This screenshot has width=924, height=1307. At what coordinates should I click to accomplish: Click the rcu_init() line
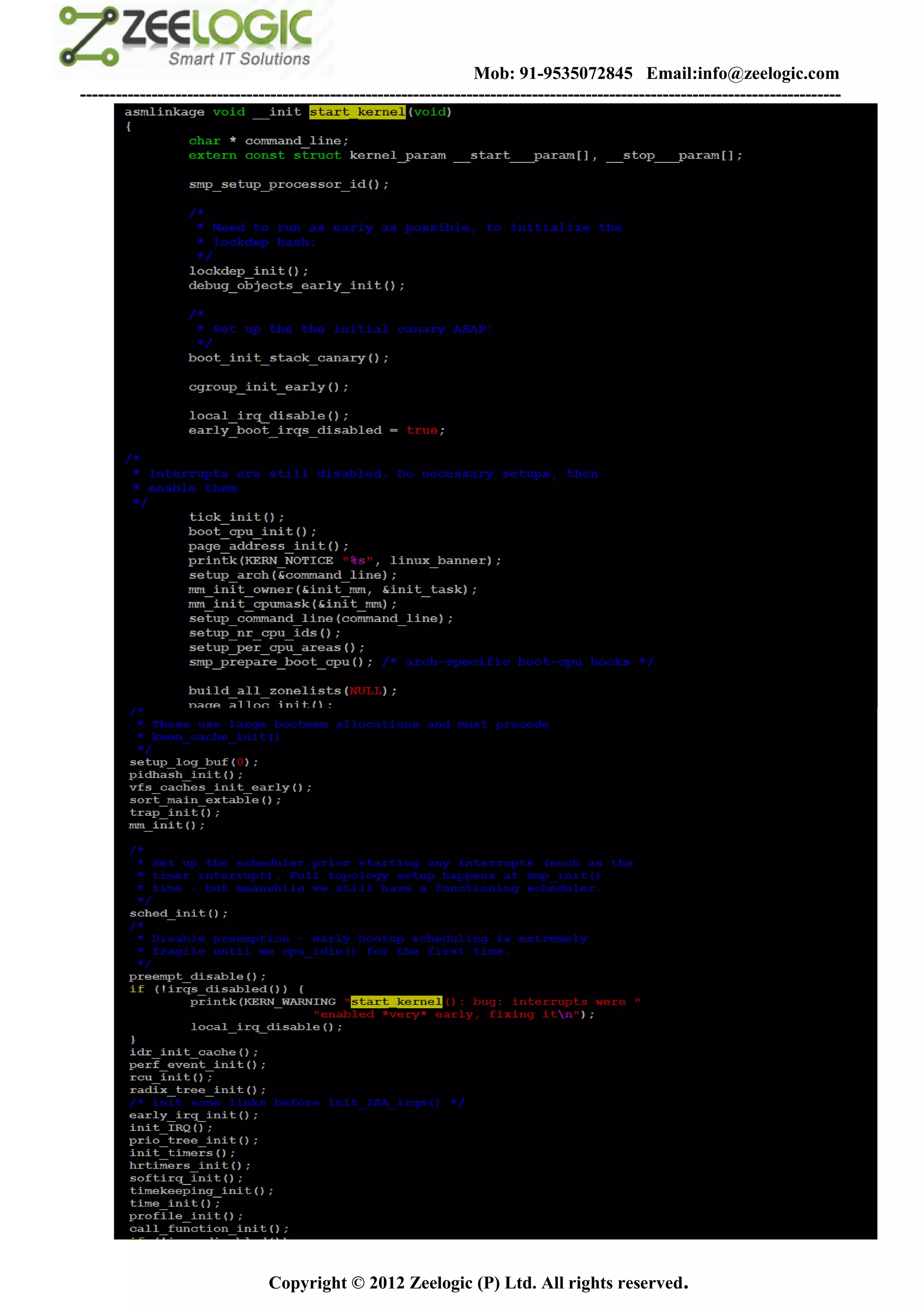[171, 1077]
